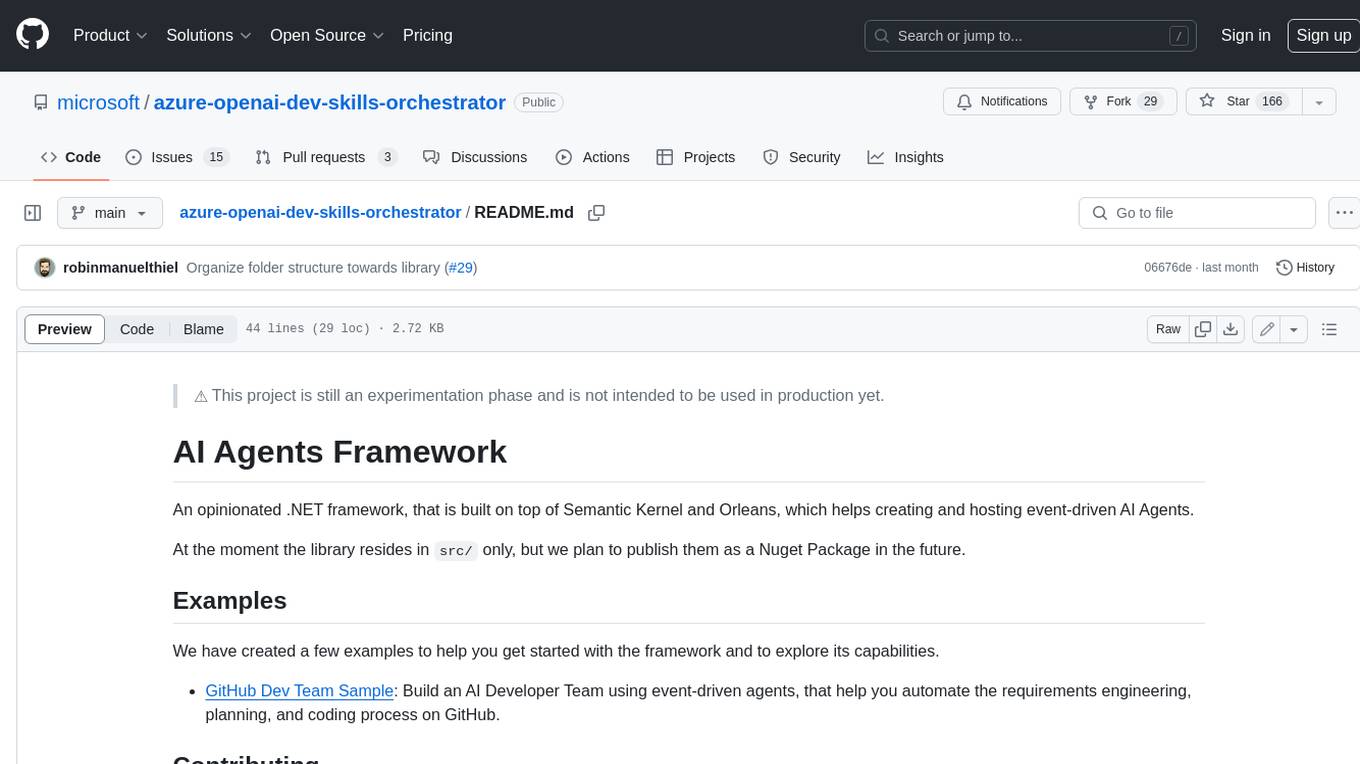
Task: Select the Preview view
Action: (65, 329)
